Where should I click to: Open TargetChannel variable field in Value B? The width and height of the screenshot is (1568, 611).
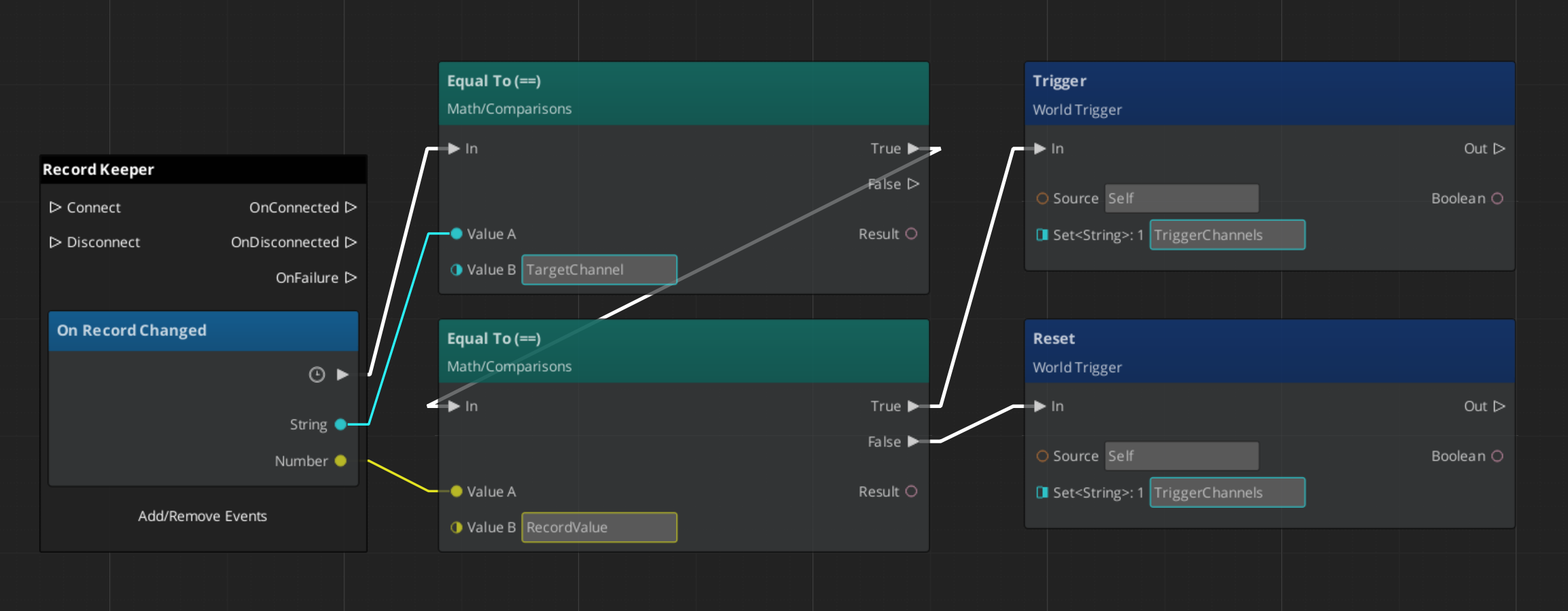(x=599, y=270)
